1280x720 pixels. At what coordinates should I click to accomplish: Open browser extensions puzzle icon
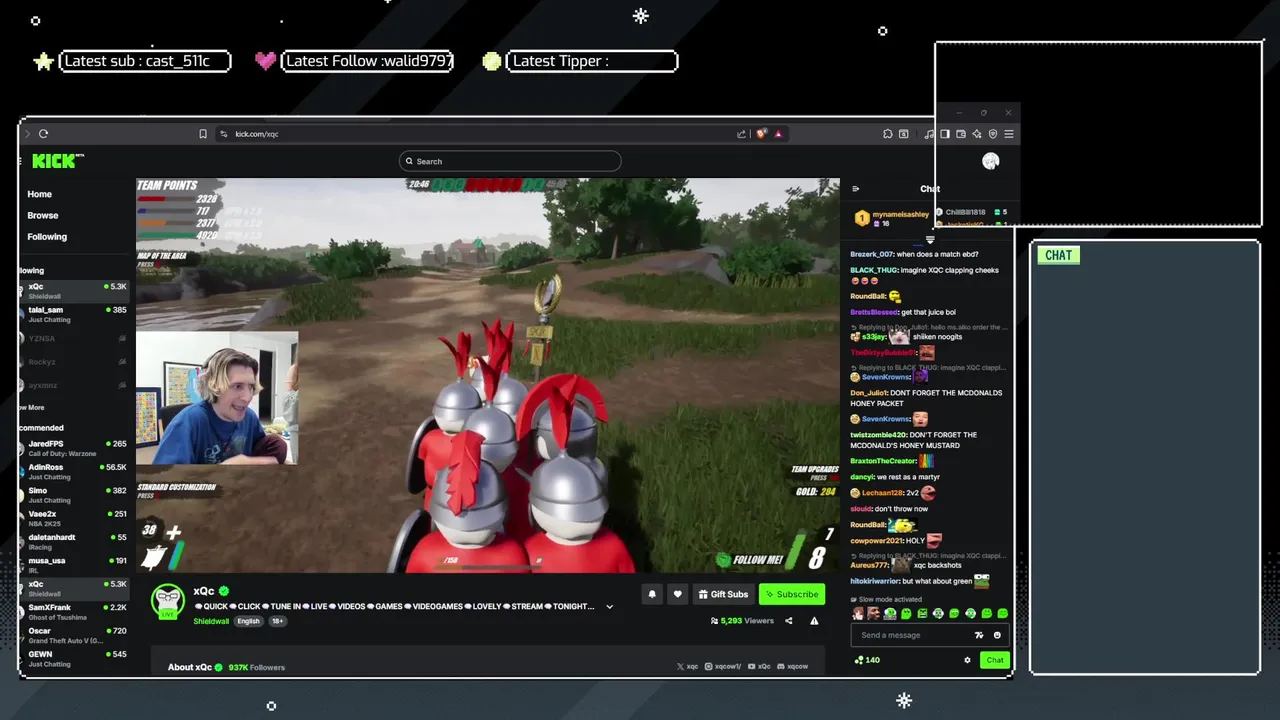pos(887,134)
